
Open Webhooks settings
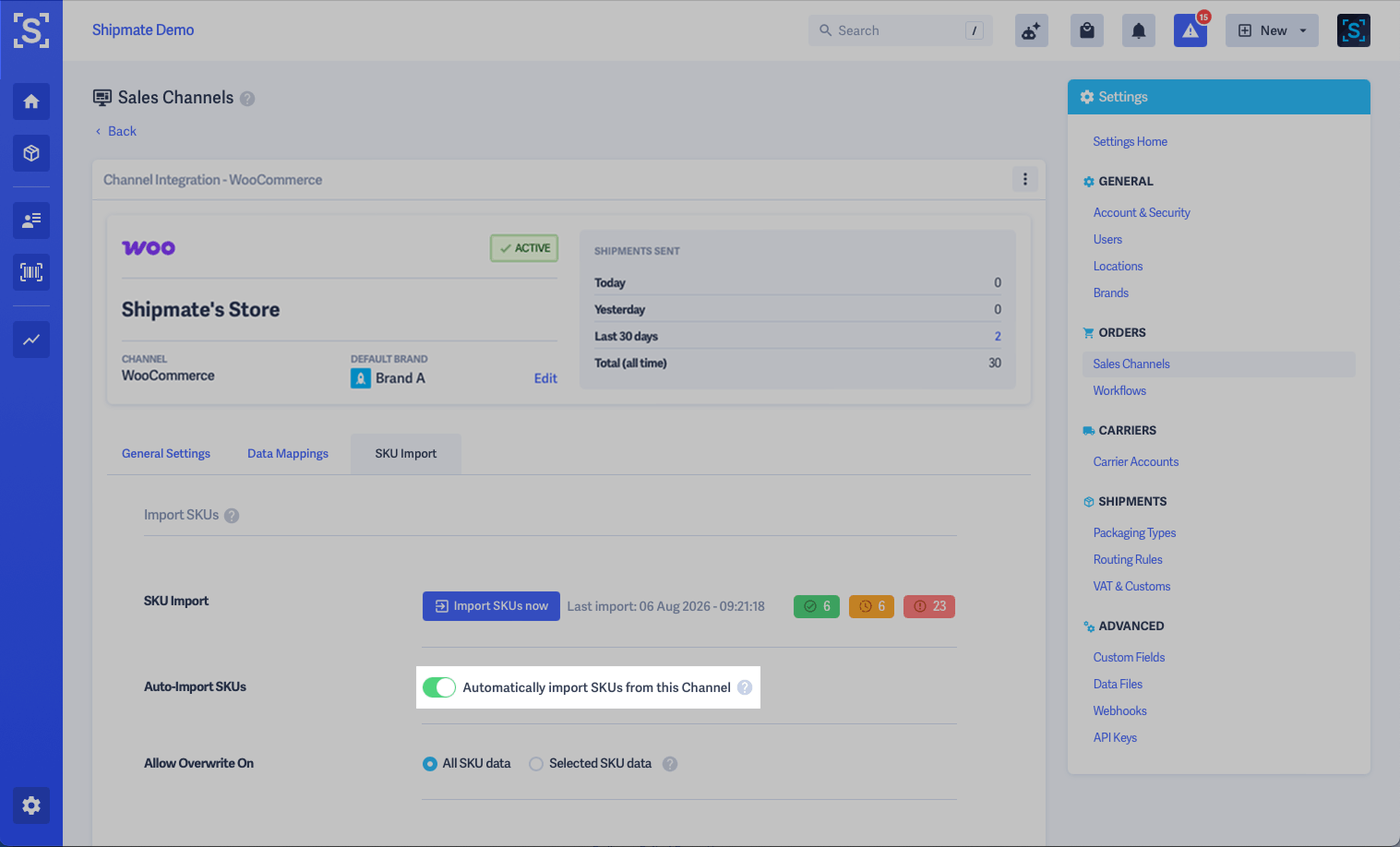(x=1119, y=710)
